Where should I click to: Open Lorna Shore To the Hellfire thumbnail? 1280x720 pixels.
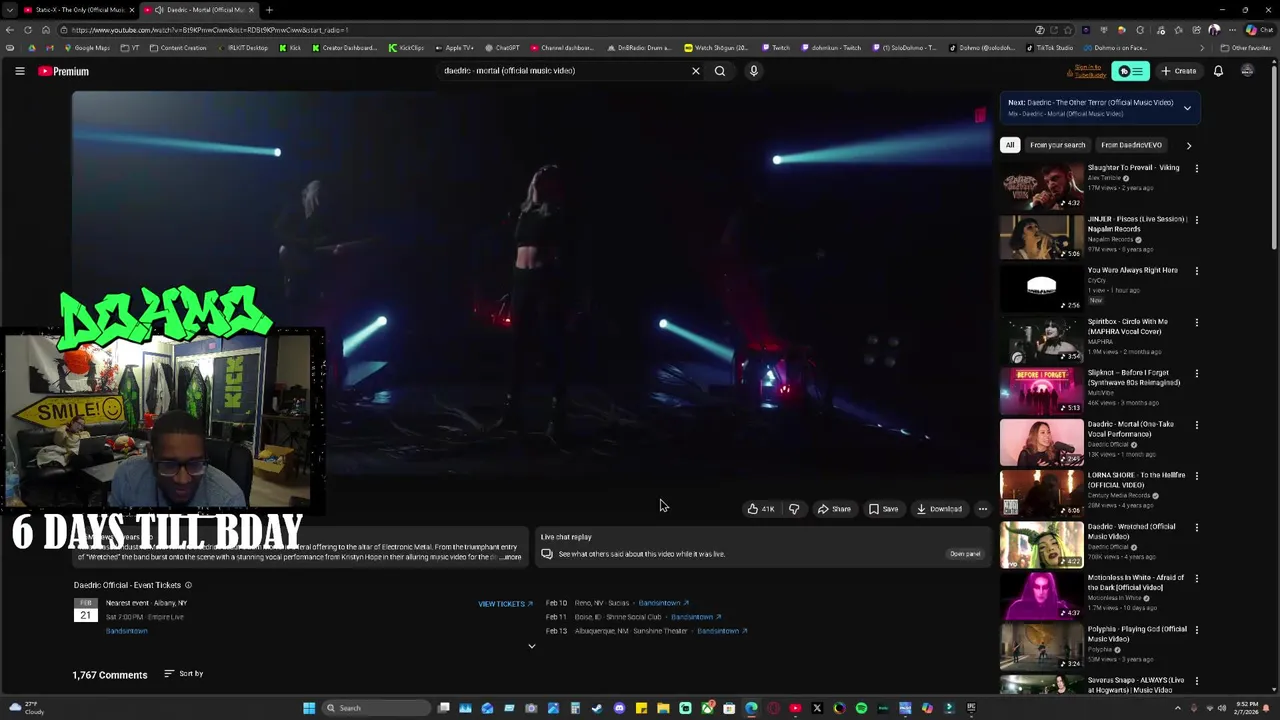tap(1041, 493)
